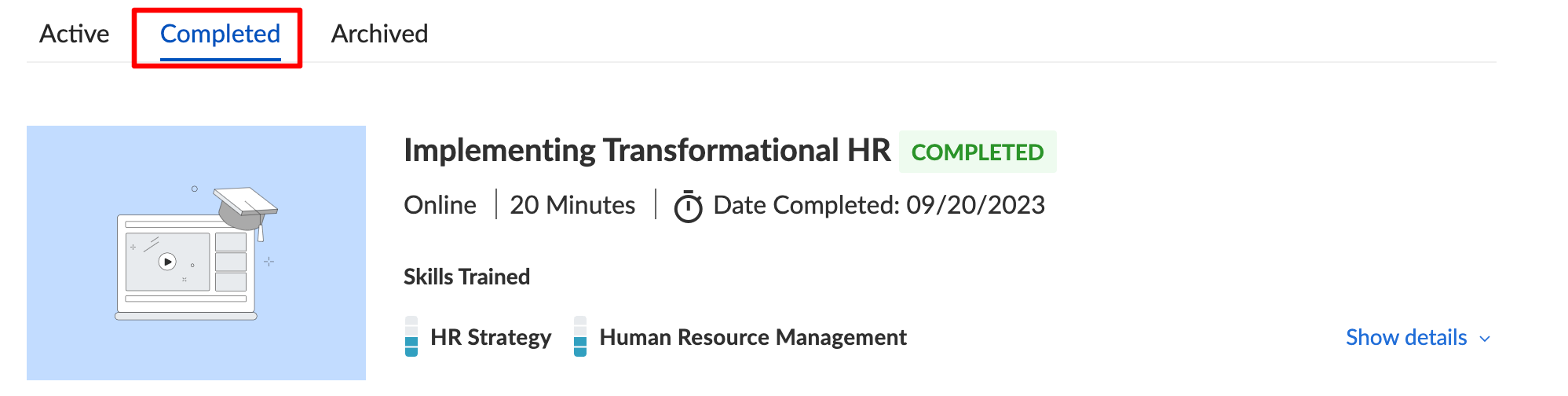The width and height of the screenshot is (1568, 396).
Task: Select the Human Resource Management skill label
Action: (x=753, y=337)
